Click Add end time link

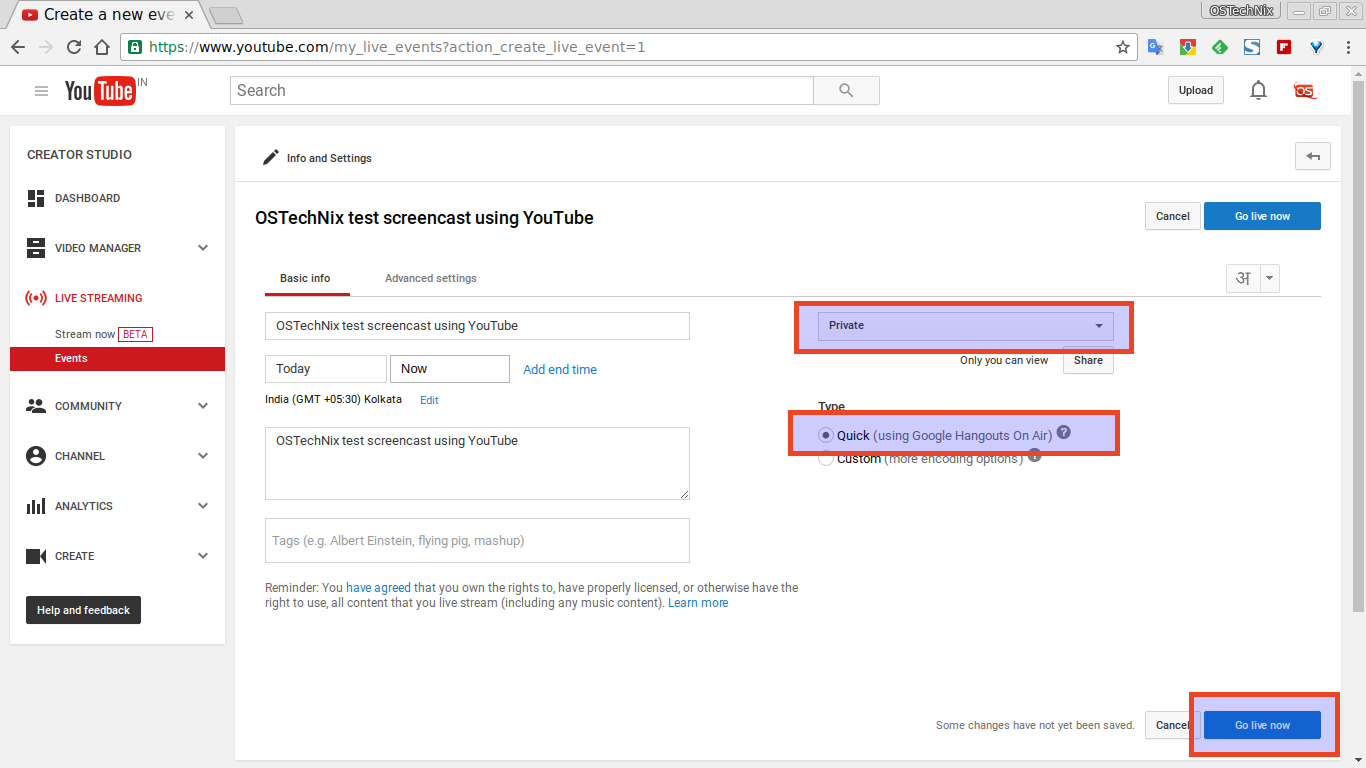(560, 369)
